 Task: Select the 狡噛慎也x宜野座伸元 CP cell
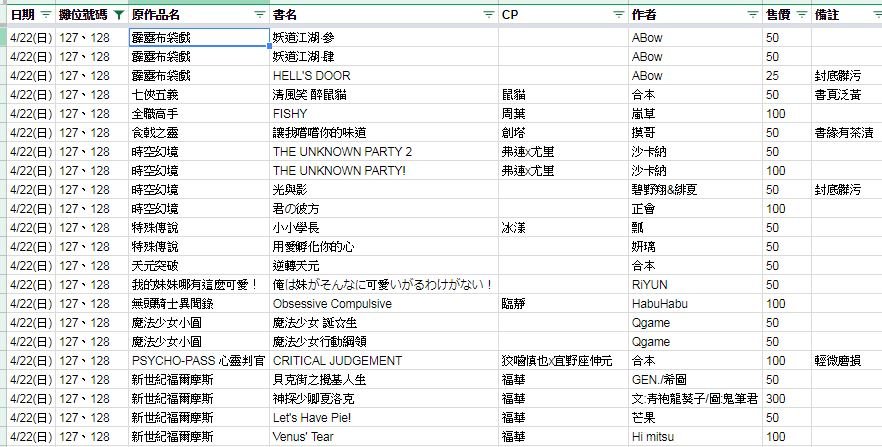[563, 360]
